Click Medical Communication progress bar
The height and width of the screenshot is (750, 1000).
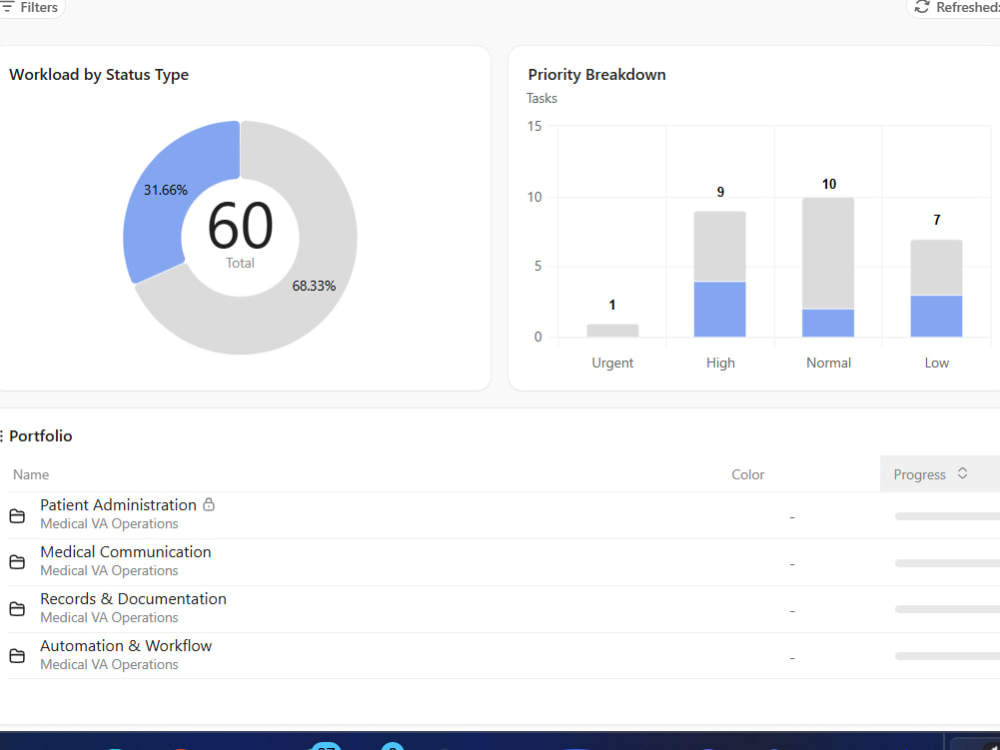point(947,563)
